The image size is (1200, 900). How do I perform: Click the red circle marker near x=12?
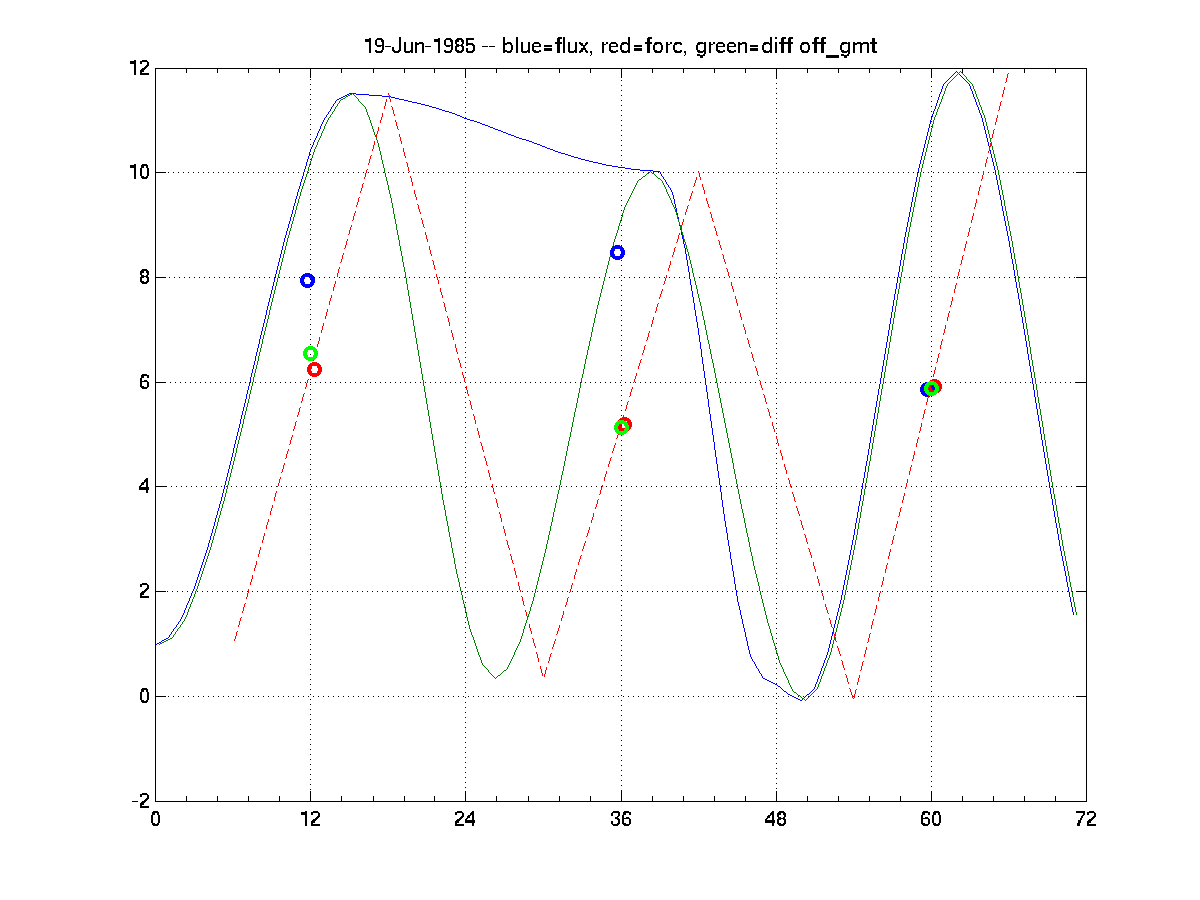pyautogui.click(x=314, y=369)
